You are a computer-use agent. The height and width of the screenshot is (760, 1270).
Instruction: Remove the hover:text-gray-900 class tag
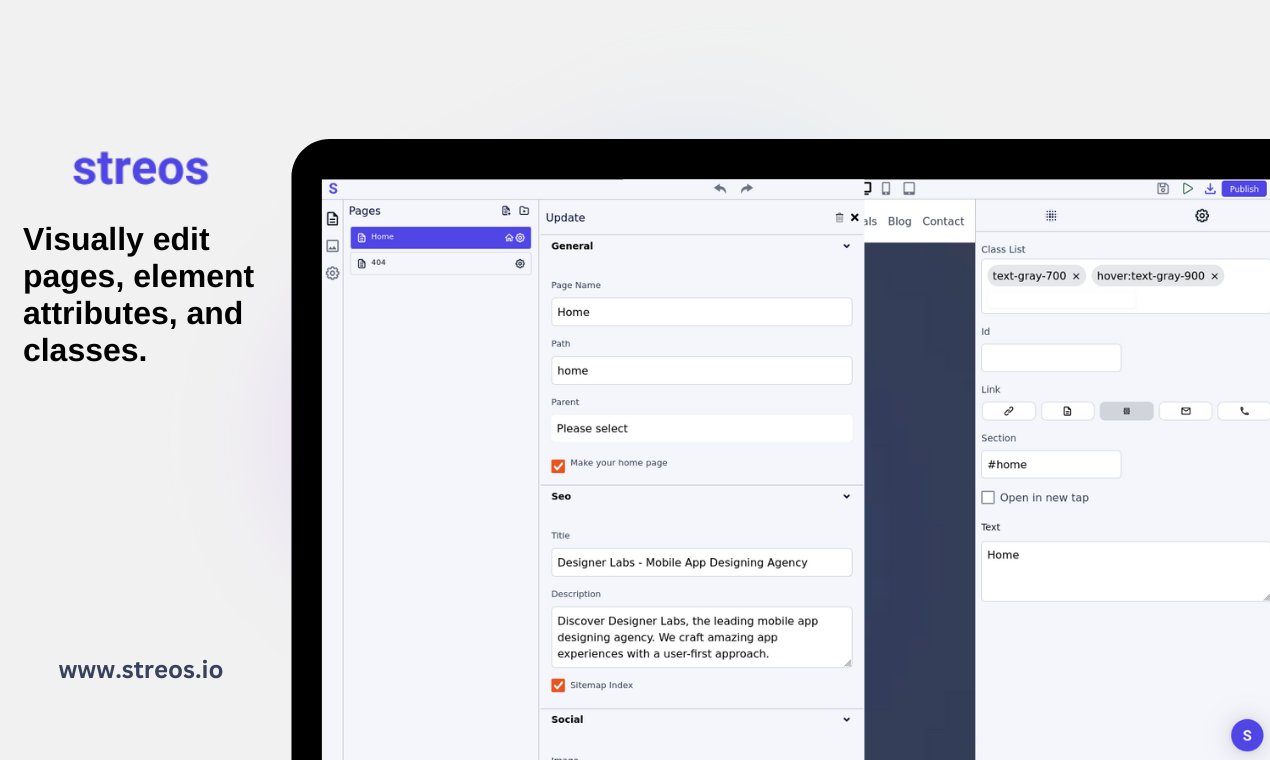1214,276
